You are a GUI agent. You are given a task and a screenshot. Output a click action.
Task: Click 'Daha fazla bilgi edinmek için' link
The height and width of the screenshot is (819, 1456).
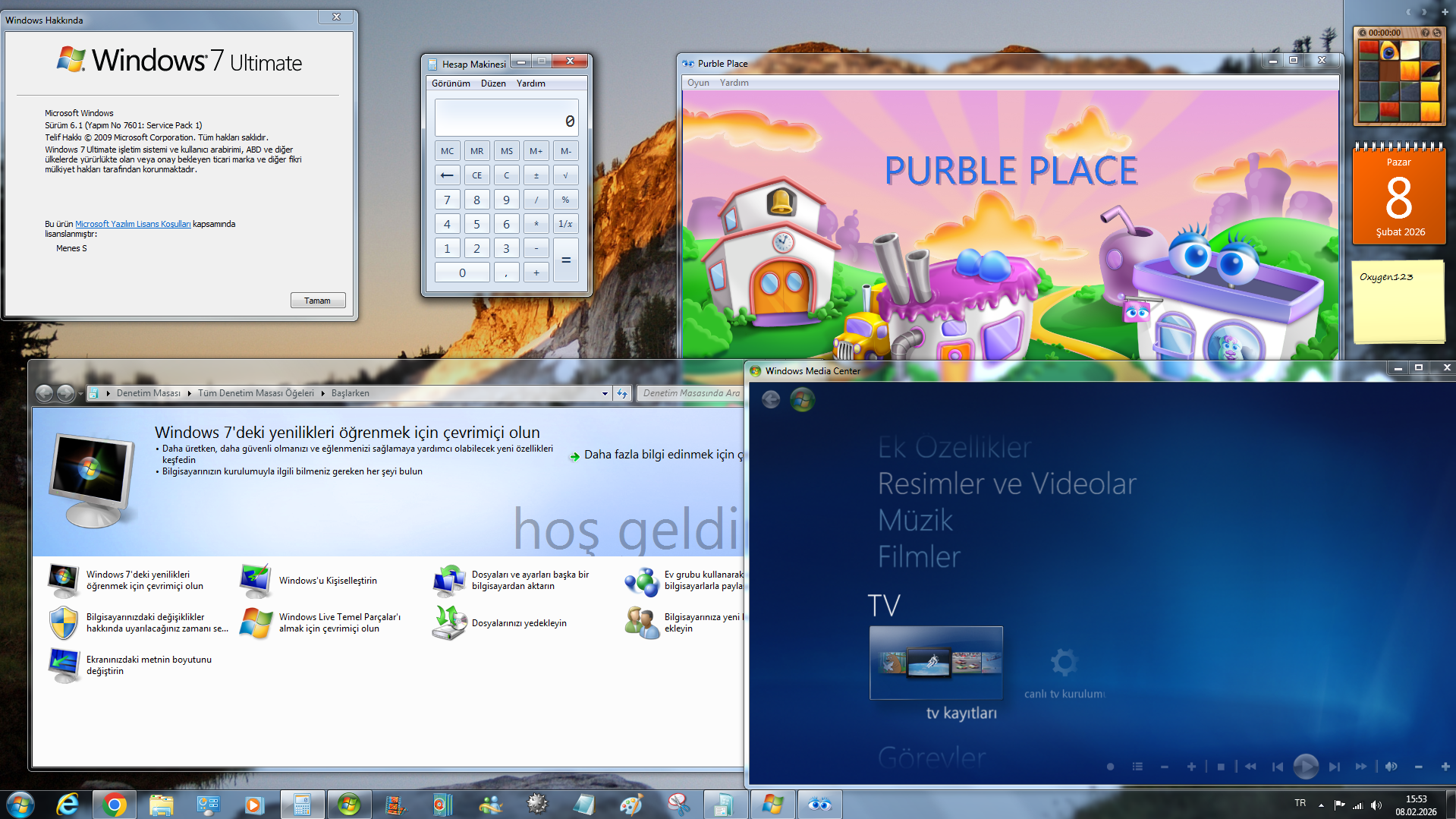(657, 455)
